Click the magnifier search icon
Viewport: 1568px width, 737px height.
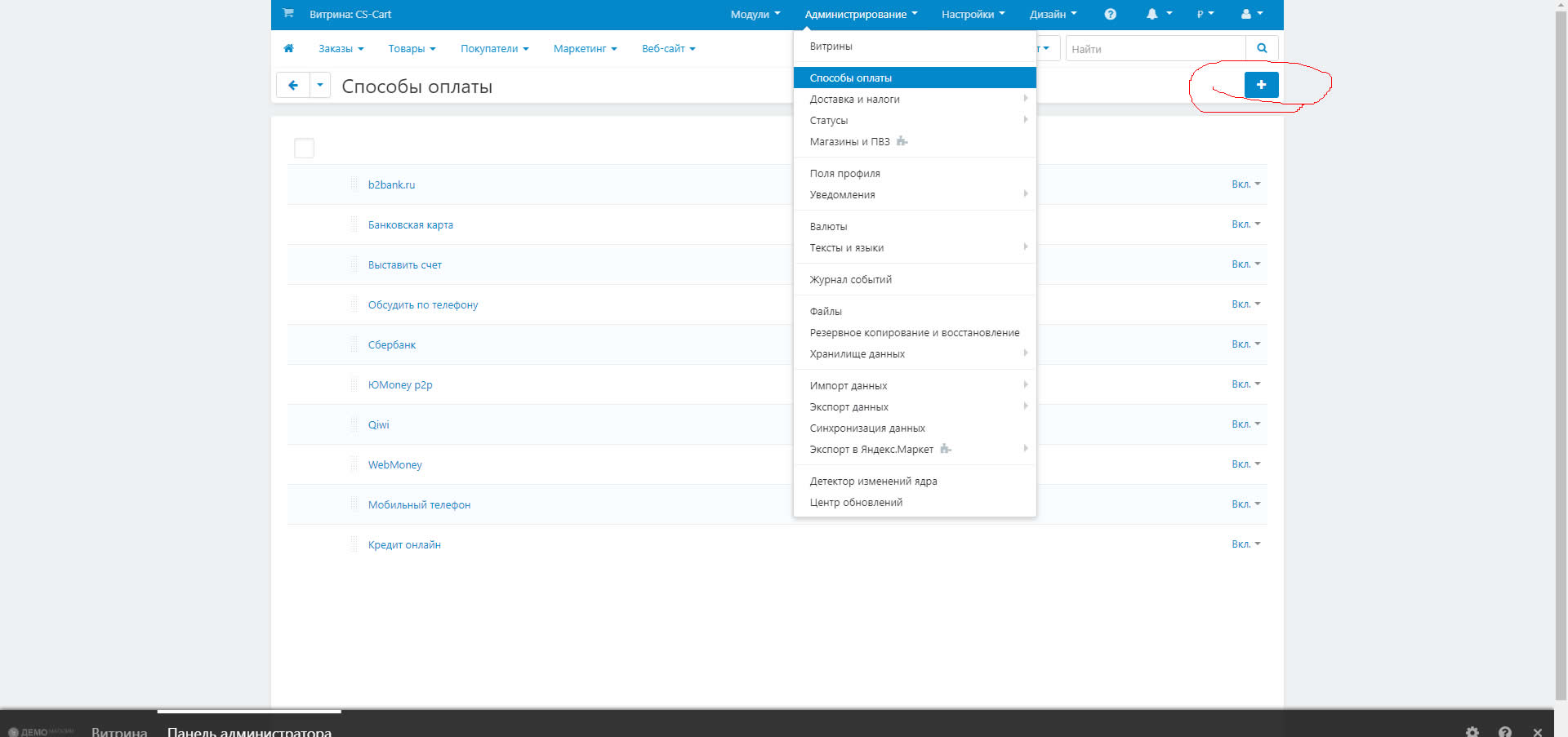coord(1262,49)
